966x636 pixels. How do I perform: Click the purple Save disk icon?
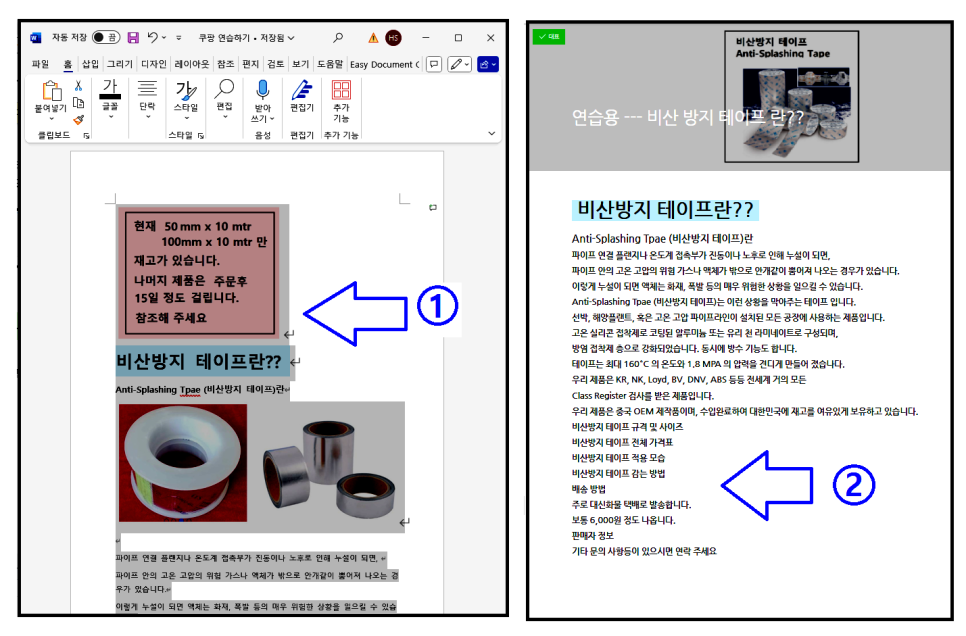[x=133, y=38]
